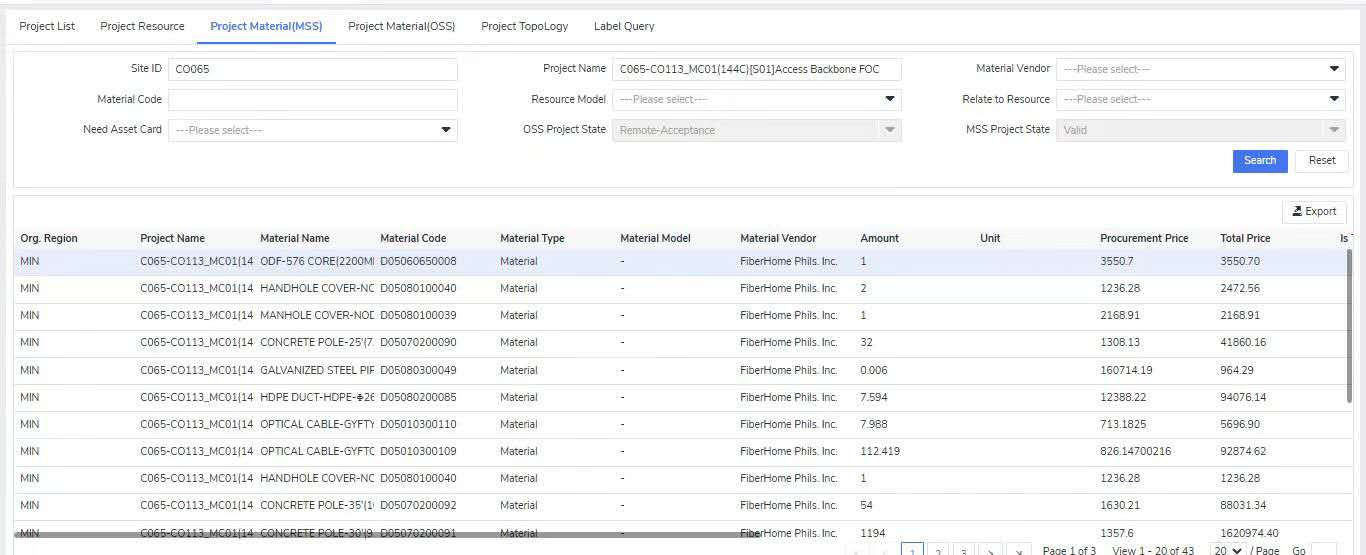
Task: Click the Unit column header
Action: (990, 239)
